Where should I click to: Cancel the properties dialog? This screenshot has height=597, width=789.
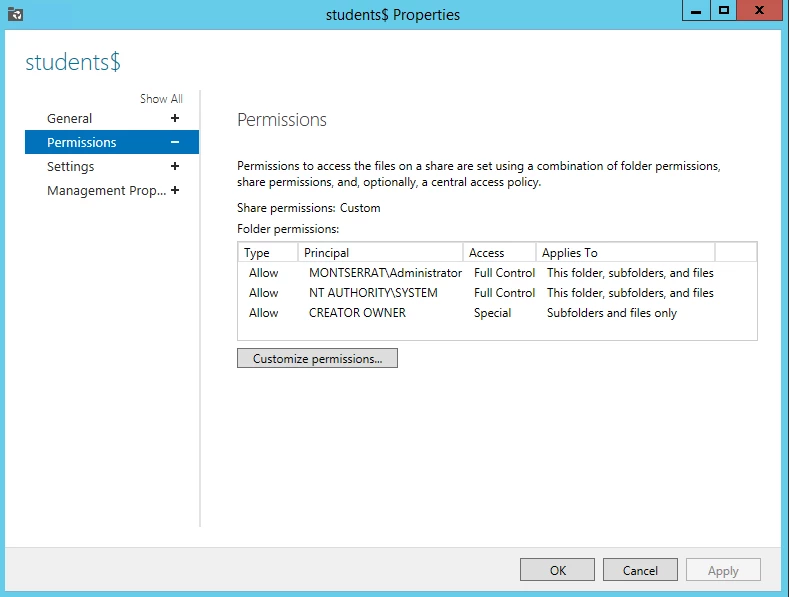point(640,570)
